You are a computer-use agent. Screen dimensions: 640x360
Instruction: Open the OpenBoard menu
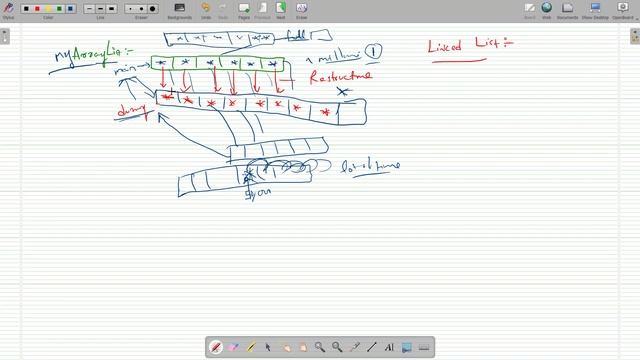623,11
